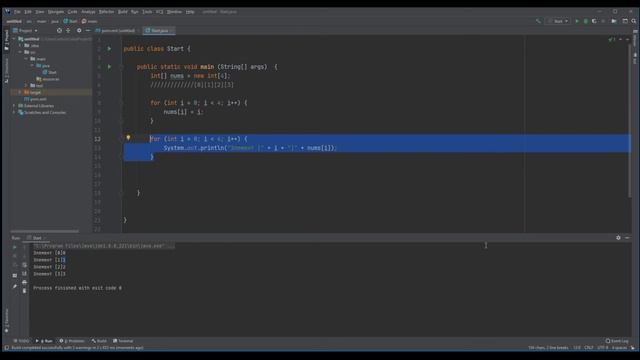Open the Edit menu
Viewport: 640px width, 360px height.
(28, 12)
